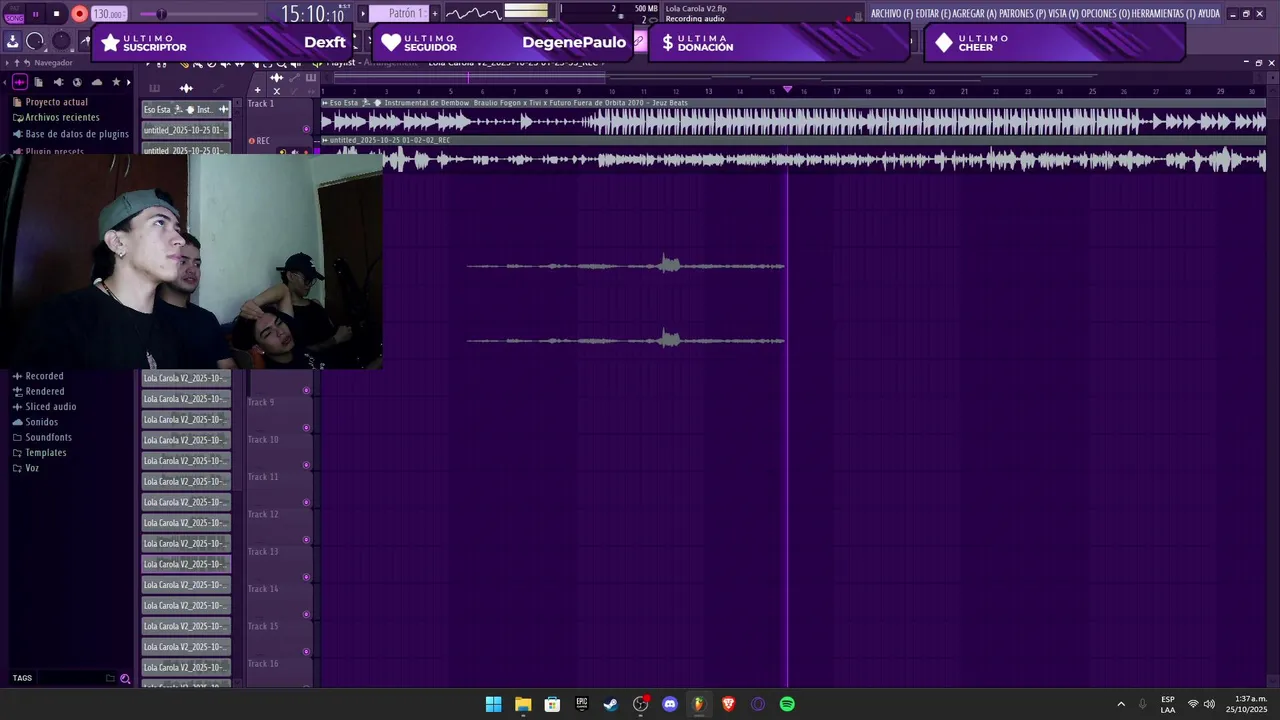Viewport: 1280px width, 720px height.
Task: Open Windows Start menu
Action: [x=493, y=704]
